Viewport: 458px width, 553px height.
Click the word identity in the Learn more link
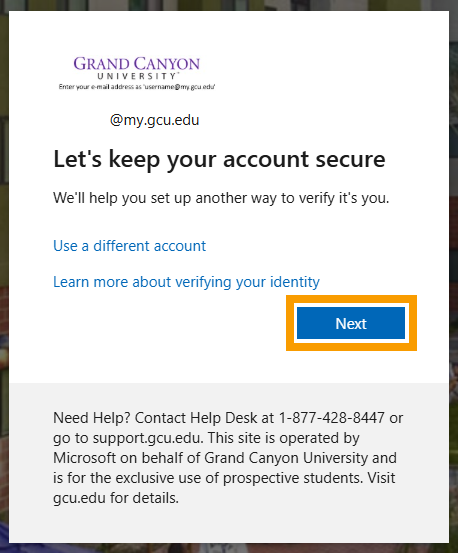point(295,282)
